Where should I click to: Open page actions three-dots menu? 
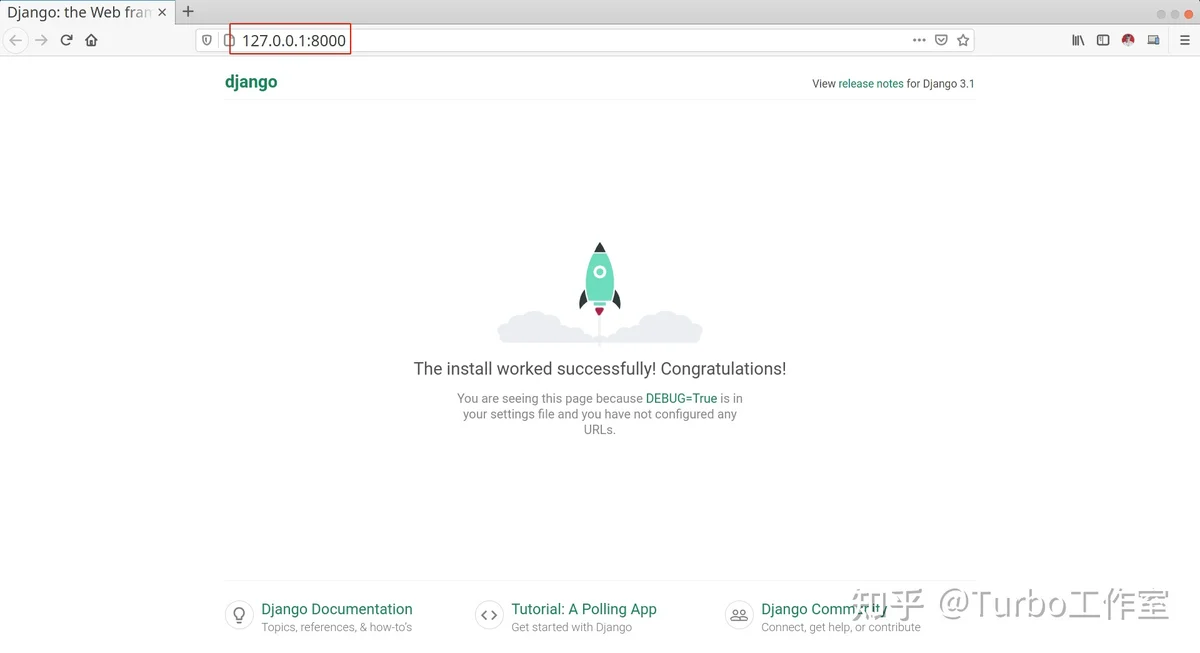[x=919, y=40]
